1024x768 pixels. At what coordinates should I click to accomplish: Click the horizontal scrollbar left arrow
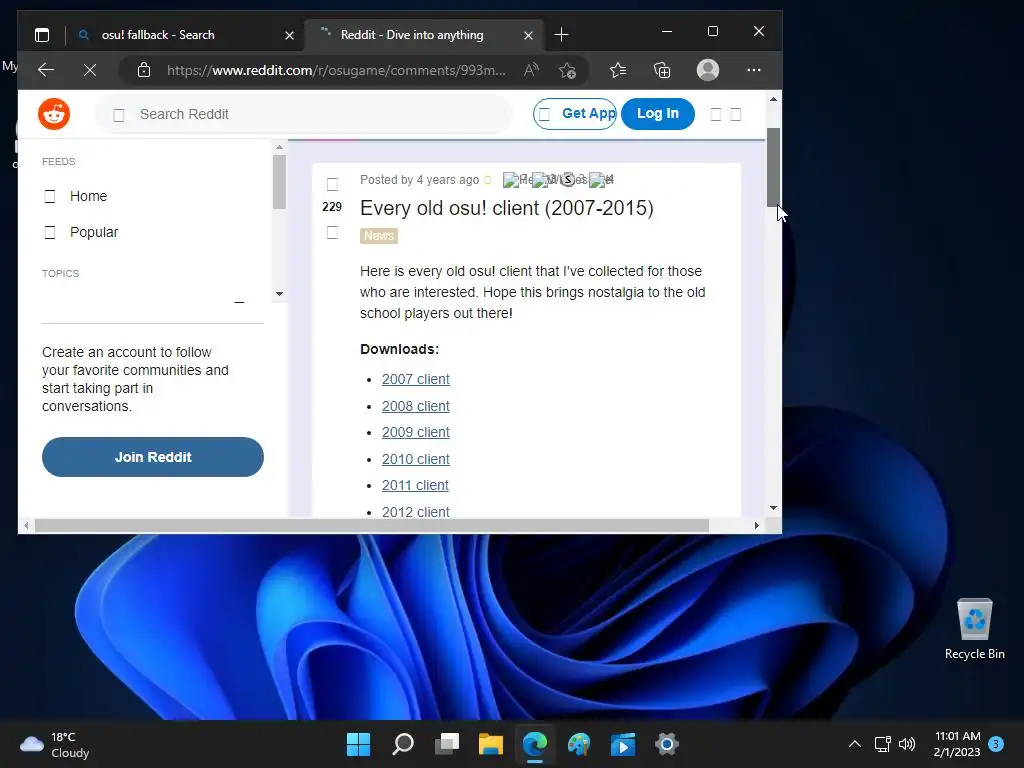click(26, 525)
